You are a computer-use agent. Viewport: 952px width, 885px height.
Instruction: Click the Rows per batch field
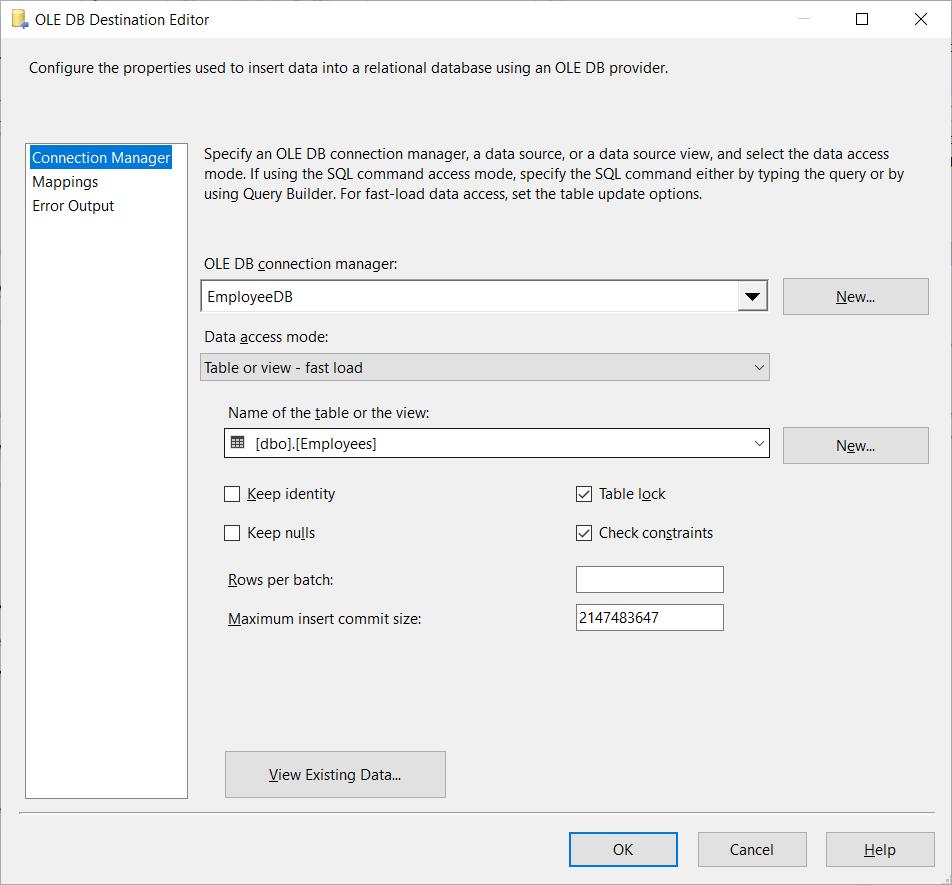(649, 580)
